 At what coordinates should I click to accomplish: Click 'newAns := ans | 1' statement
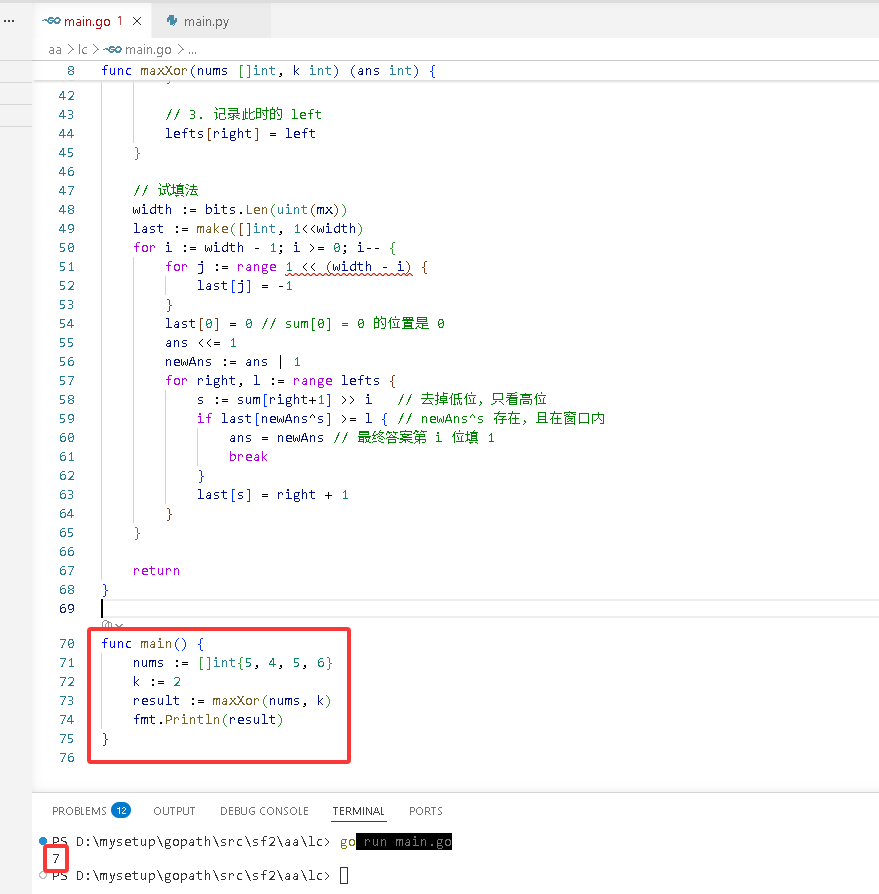coord(233,361)
